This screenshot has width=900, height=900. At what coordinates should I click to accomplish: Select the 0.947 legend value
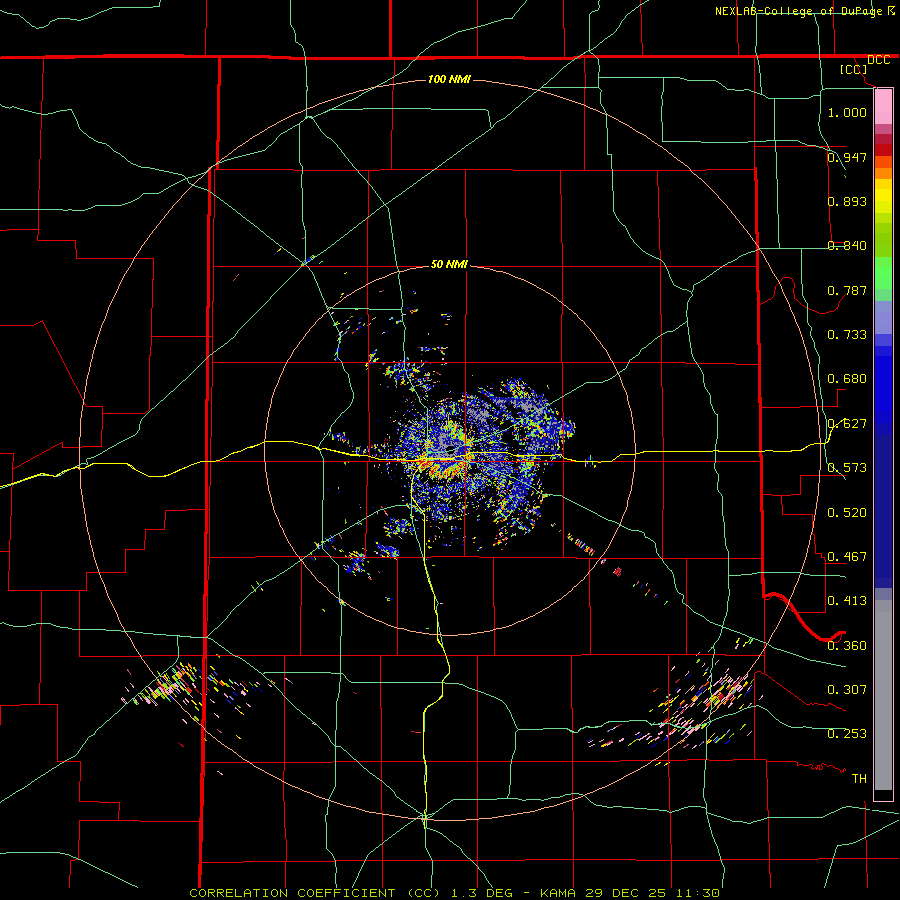click(847, 157)
